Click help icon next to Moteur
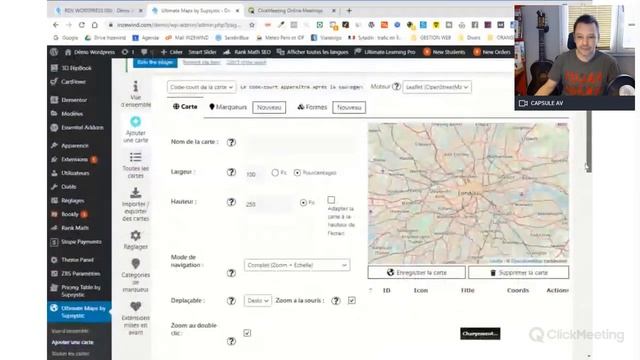 click(x=396, y=87)
